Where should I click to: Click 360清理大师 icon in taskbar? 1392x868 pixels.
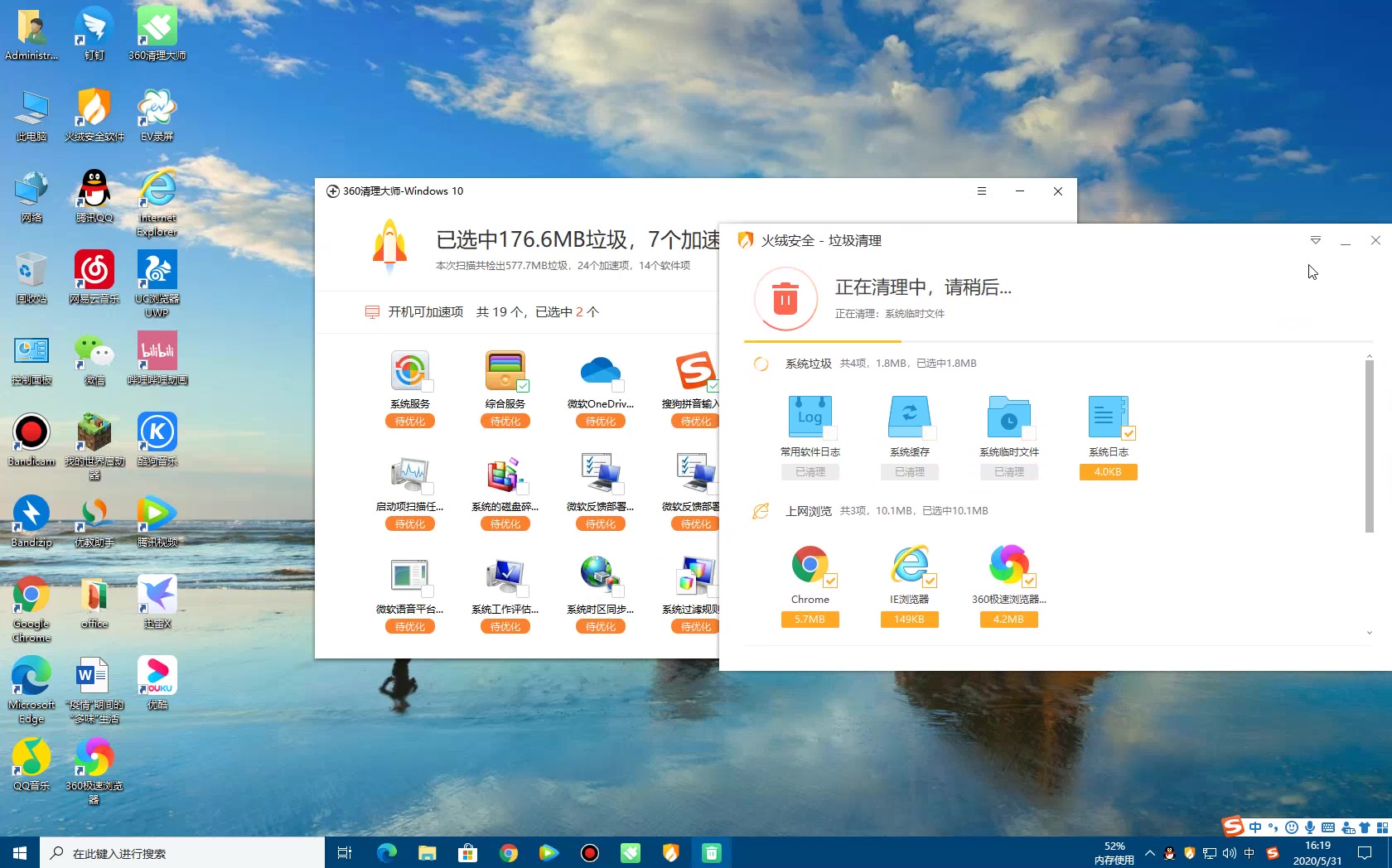(631, 852)
